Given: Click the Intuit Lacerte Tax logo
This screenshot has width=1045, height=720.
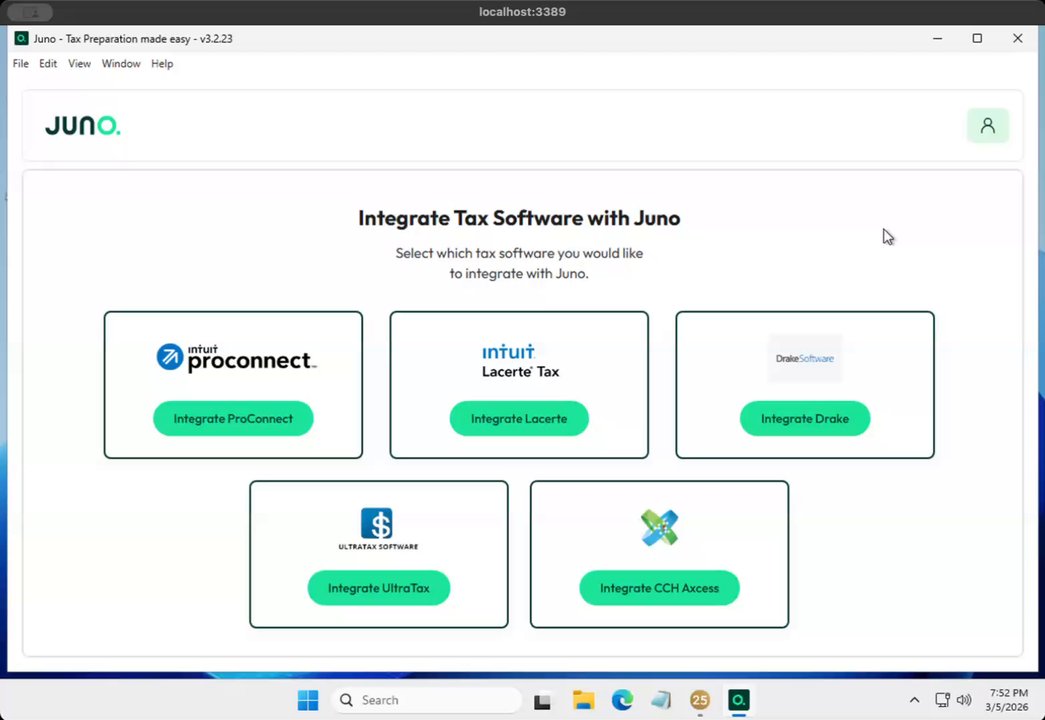Looking at the screenshot, I should [x=520, y=361].
